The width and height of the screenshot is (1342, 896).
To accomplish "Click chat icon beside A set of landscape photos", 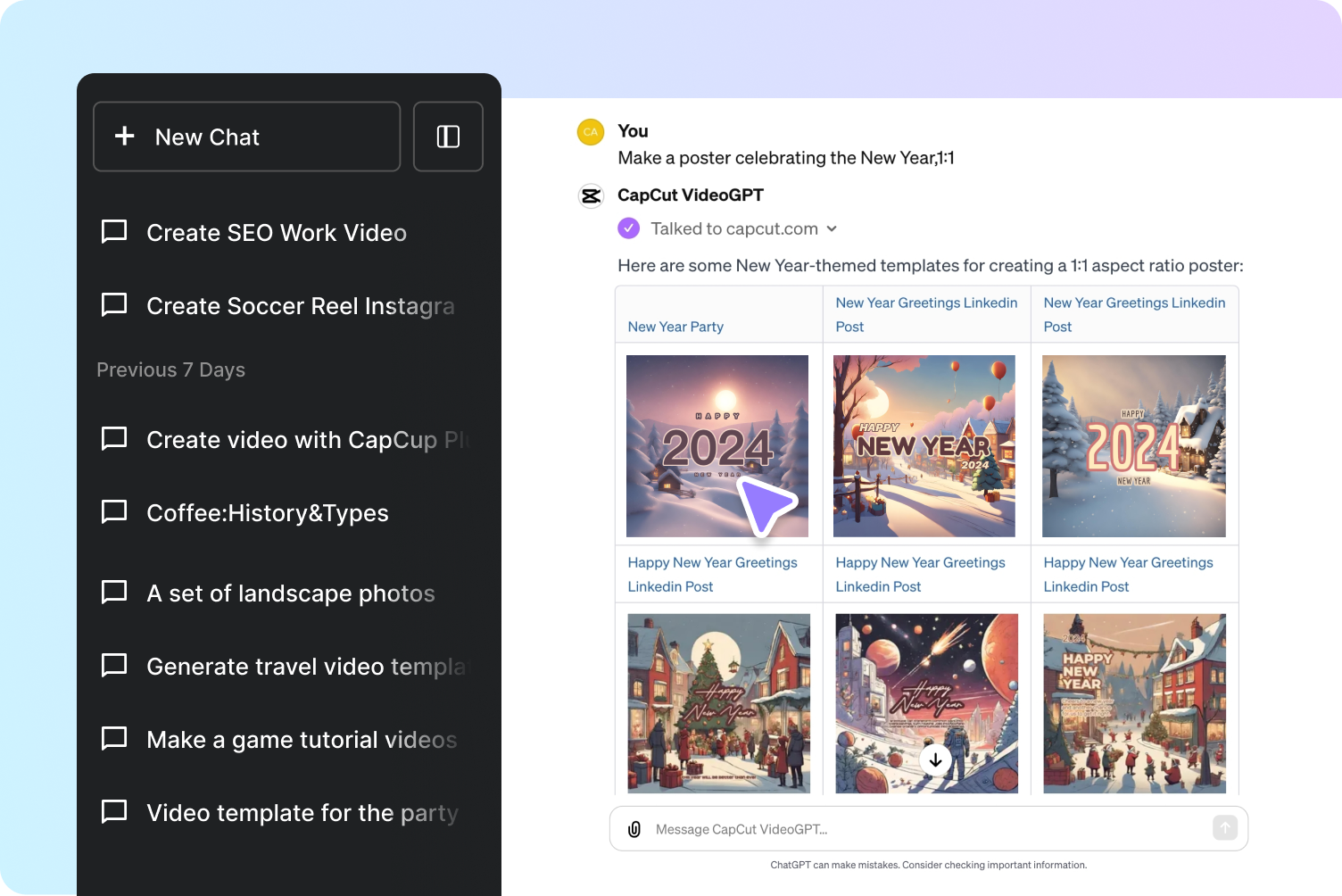I will [x=114, y=593].
